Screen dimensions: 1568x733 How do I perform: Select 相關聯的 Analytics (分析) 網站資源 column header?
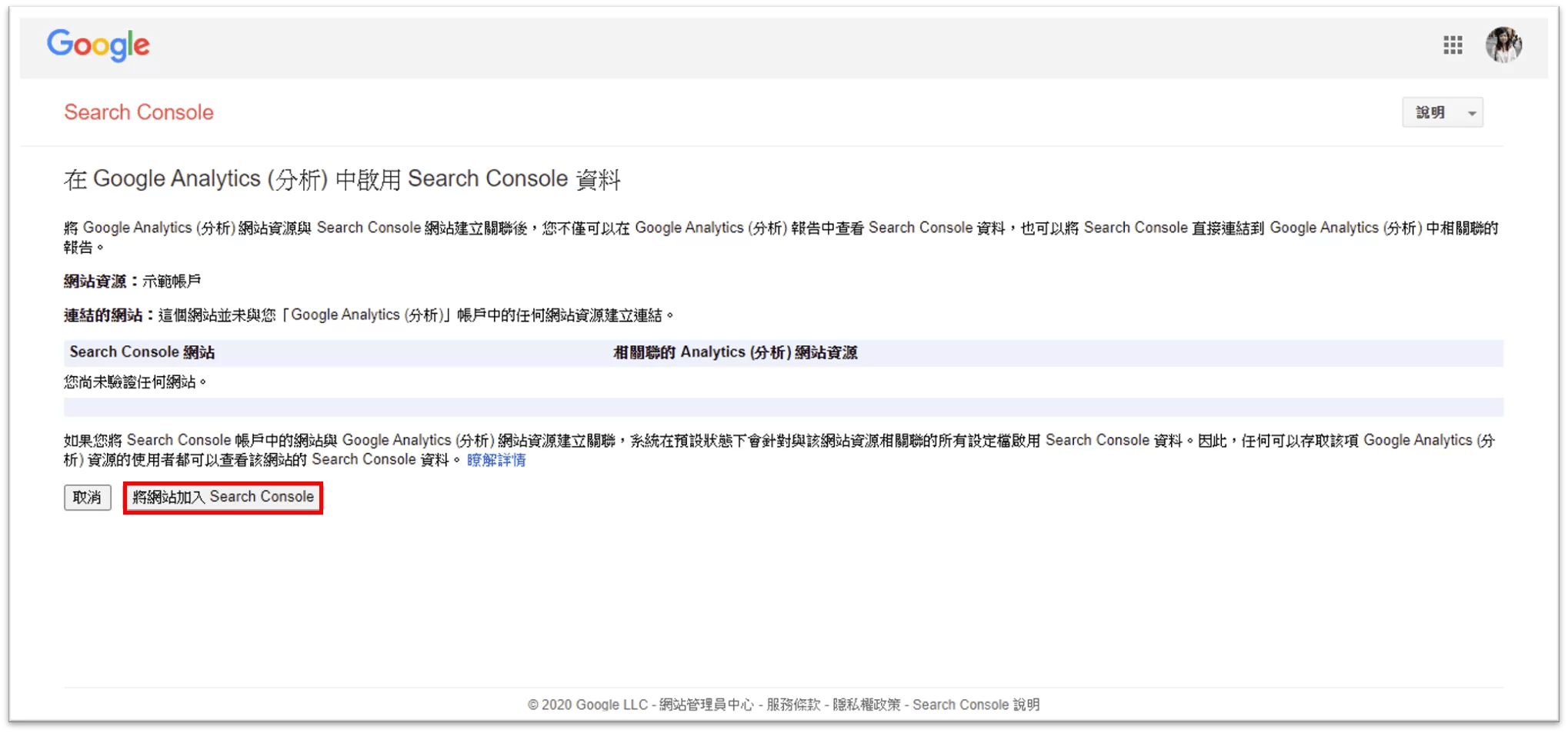735,352
